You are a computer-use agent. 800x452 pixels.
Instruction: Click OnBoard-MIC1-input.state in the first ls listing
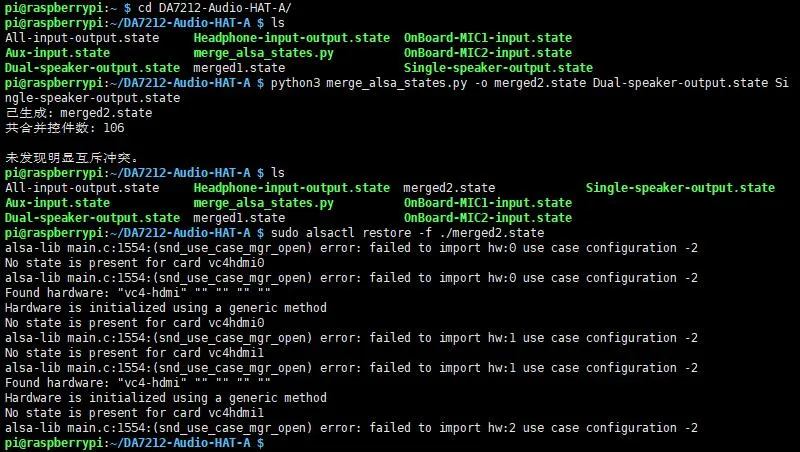(488, 37)
